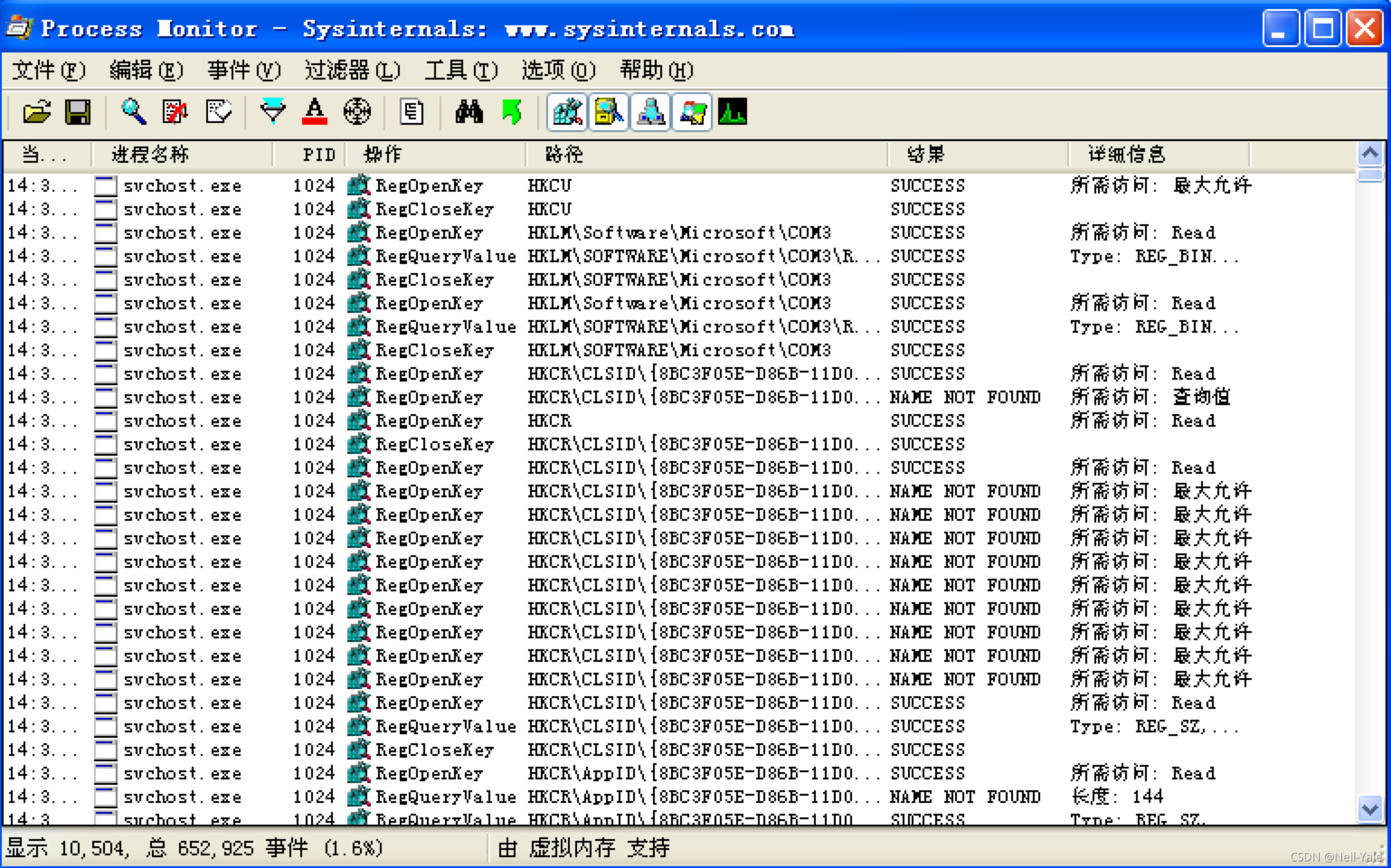Show the Process Tree icon
Image resolution: width=1391 pixels, height=868 pixels.
click(x=412, y=112)
